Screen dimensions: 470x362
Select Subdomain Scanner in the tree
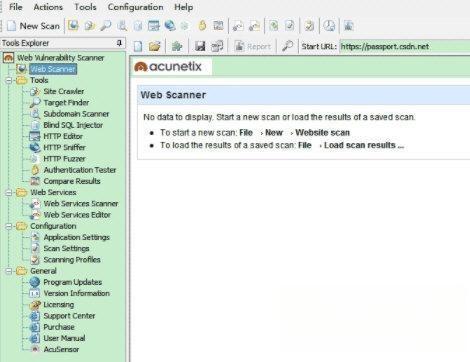point(76,114)
